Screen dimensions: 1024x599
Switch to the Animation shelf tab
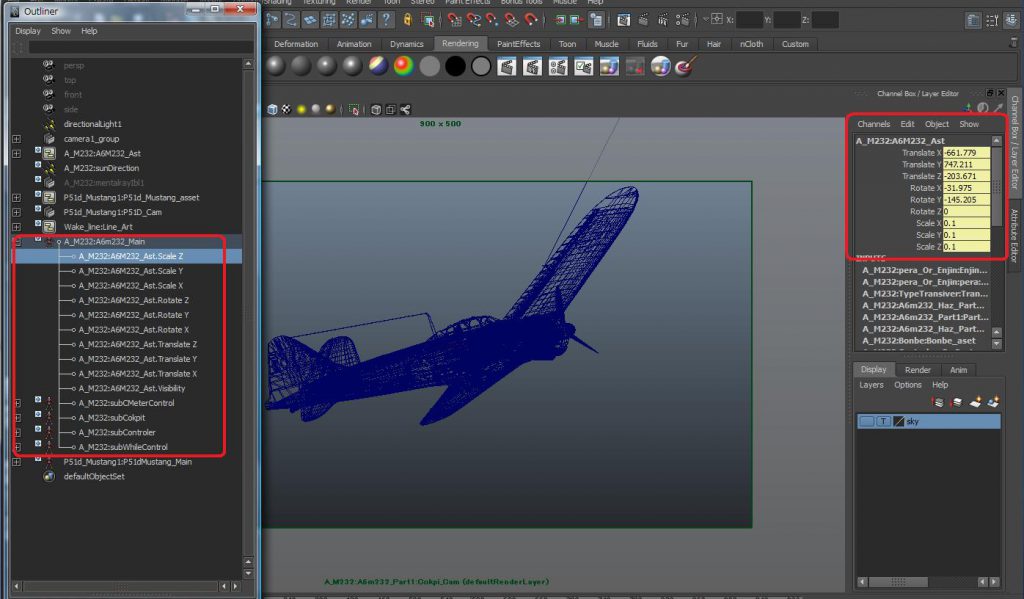click(354, 44)
